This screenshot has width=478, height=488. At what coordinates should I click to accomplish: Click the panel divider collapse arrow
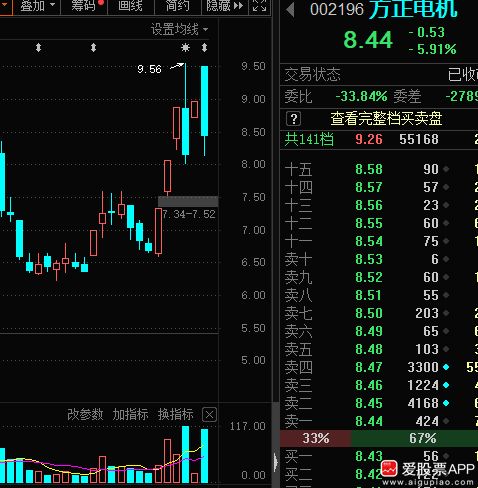[x=275, y=462]
